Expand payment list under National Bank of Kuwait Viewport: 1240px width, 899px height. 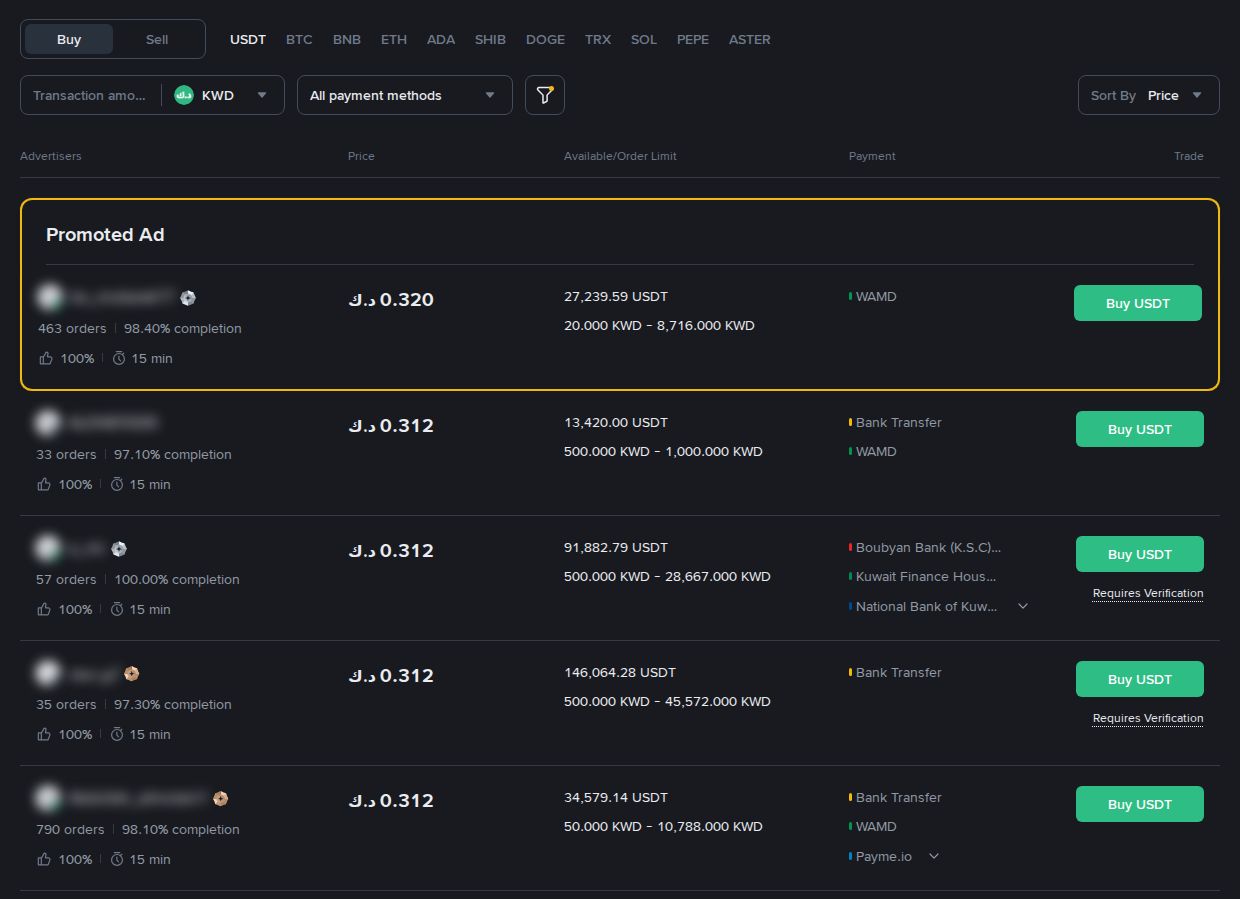point(1023,606)
